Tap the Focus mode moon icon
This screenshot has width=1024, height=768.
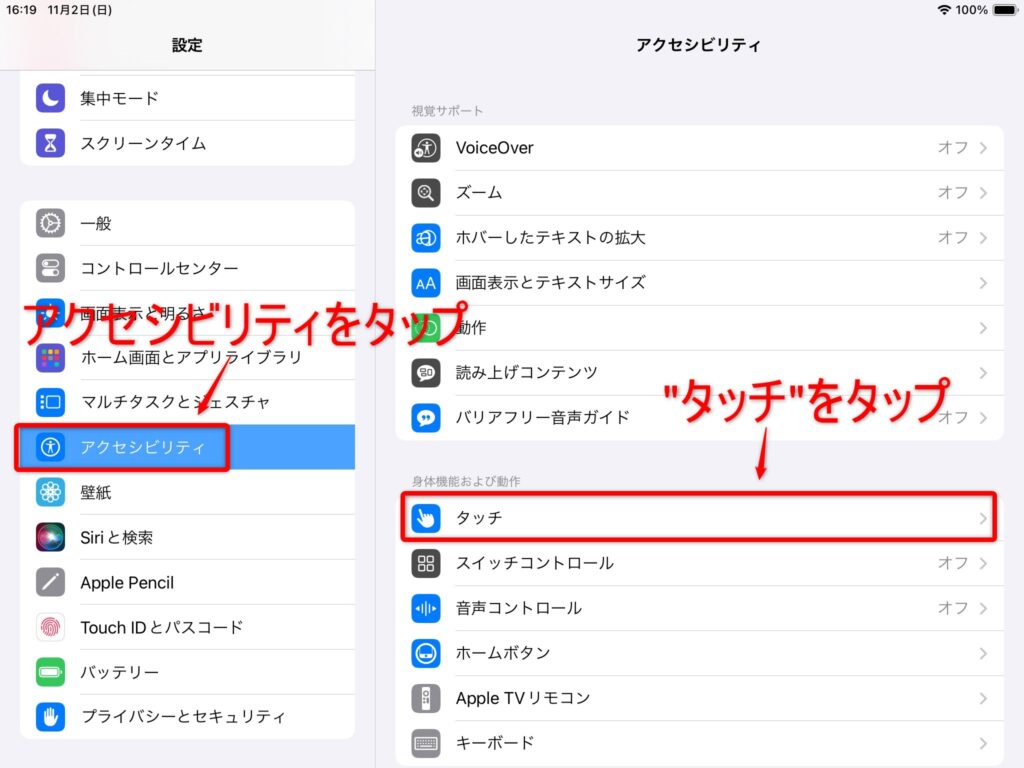coord(51,98)
